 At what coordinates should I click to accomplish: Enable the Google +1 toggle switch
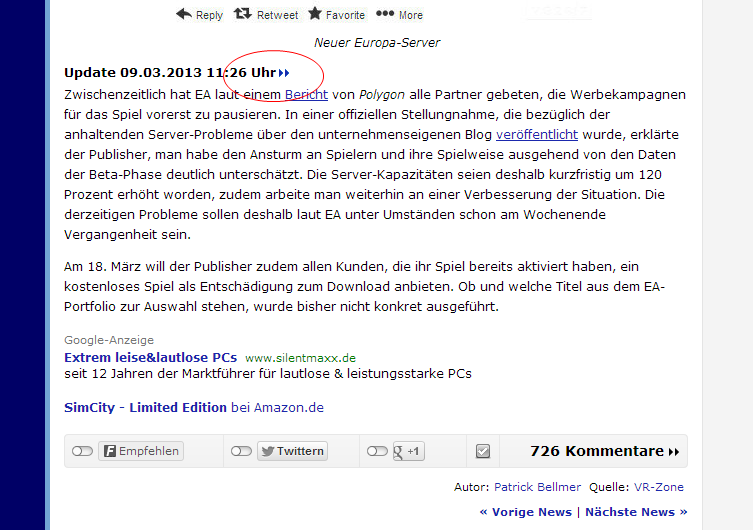[x=377, y=451]
